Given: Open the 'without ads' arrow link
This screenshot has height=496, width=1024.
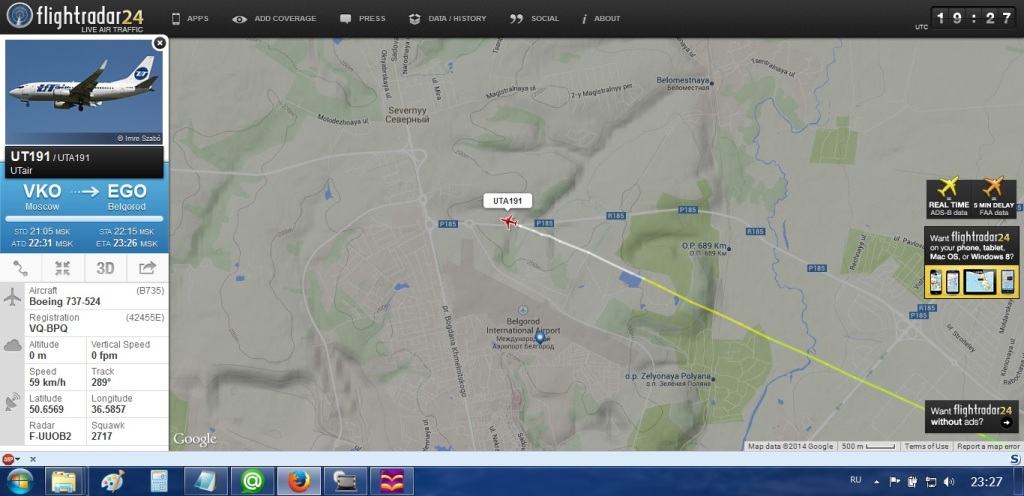Looking at the screenshot, I should point(1006,422).
